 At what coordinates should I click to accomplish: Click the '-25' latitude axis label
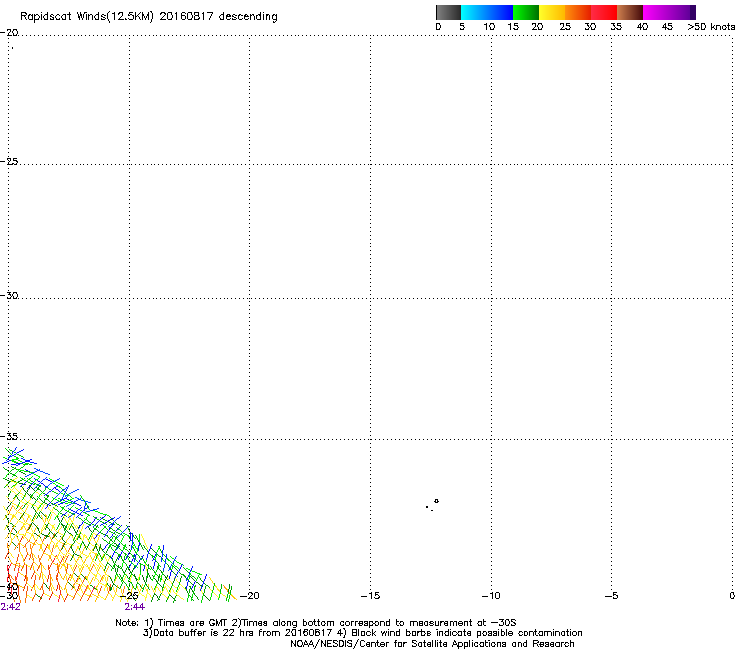pos(9,161)
